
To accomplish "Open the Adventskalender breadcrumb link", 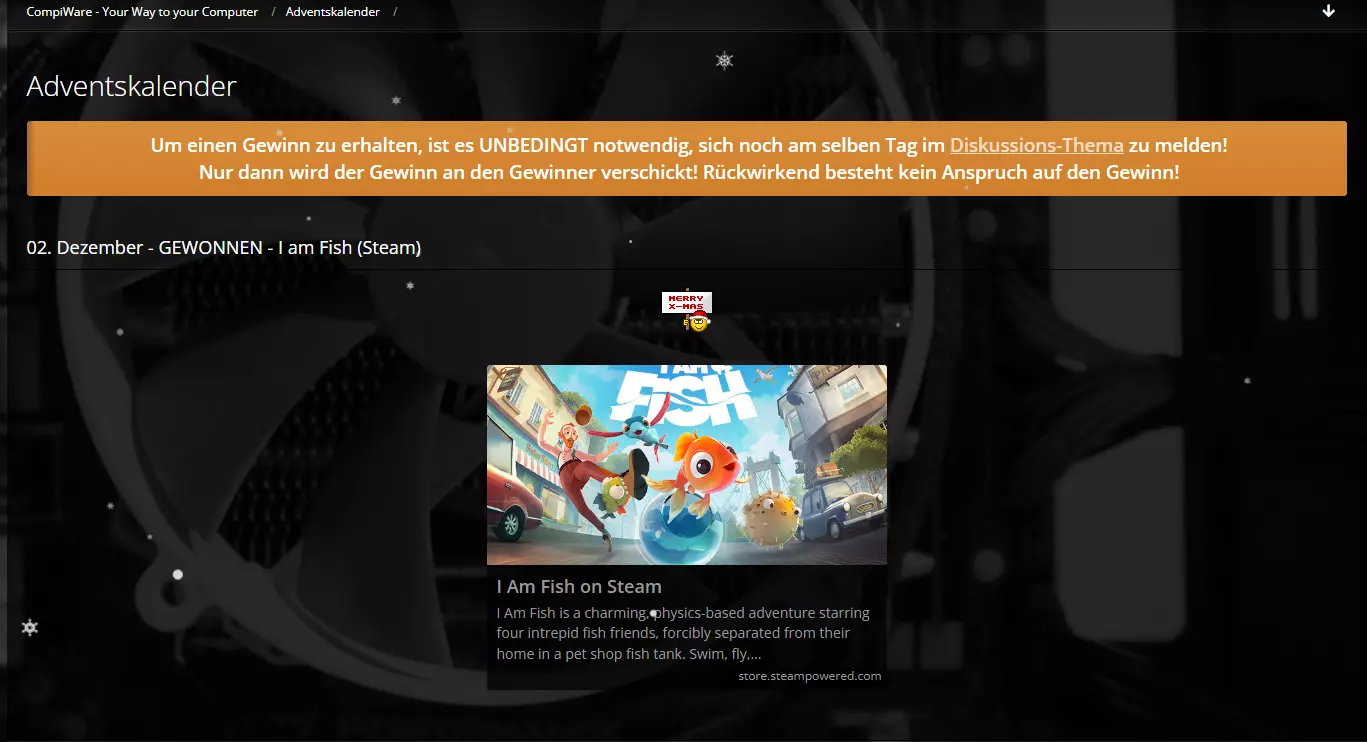I will coord(332,12).
